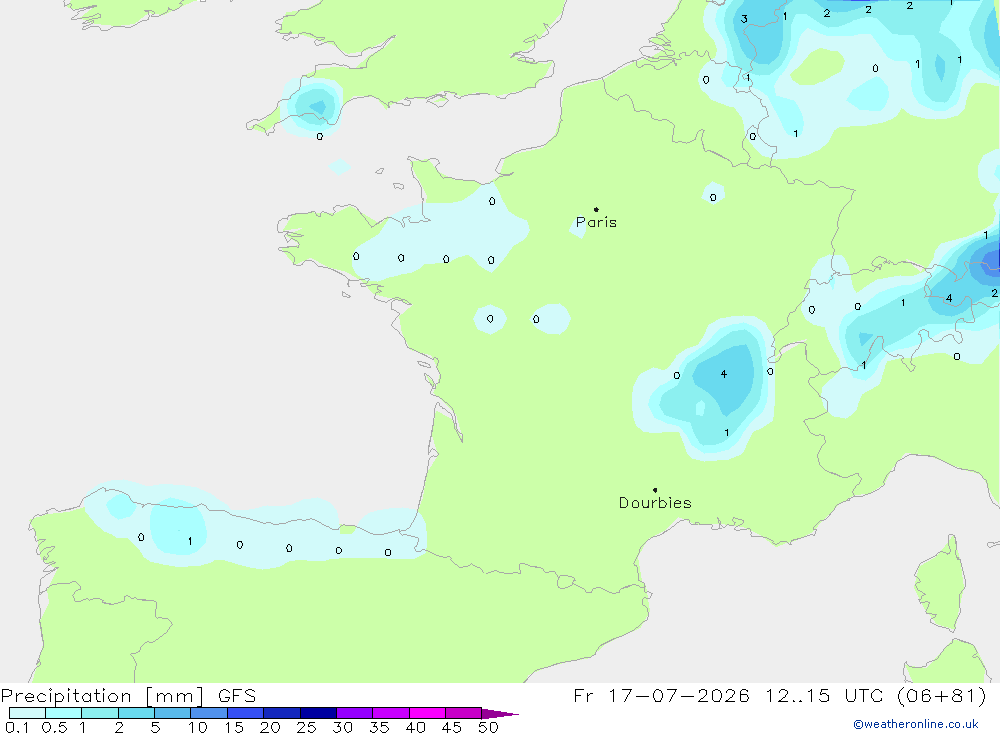
Task: Pick the lightest cyan 0.1–0.5 legend swatch
Action: coord(27,713)
